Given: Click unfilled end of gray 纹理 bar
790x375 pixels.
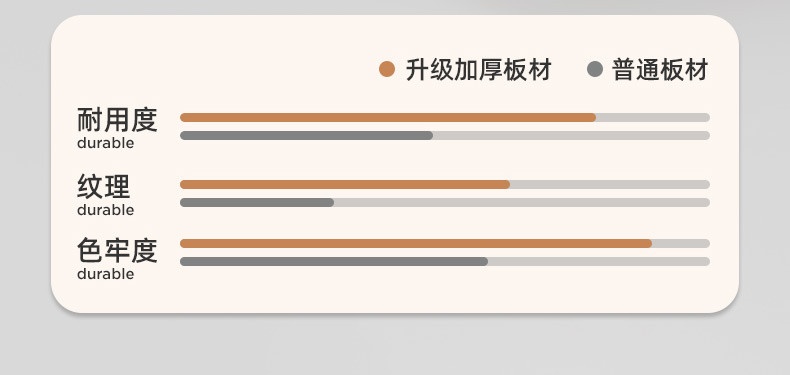Looking at the screenshot, I should point(522,203).
